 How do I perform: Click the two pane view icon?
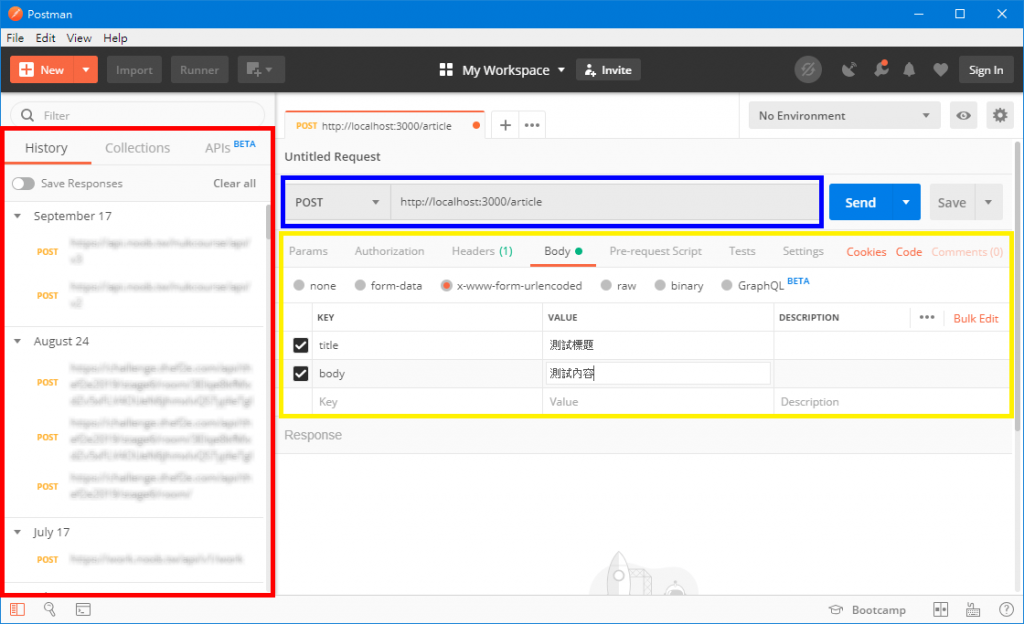coord(940,610)
